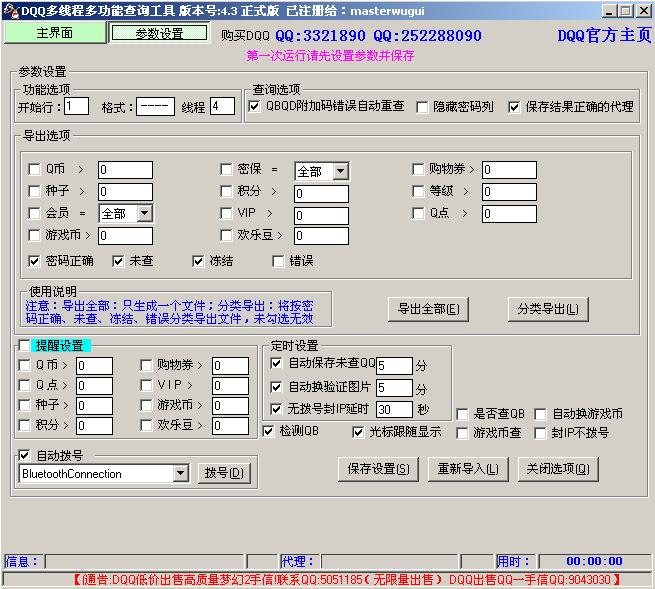Check the 购物券 reminder checkbox
Viewport: 655px width, 589px height.
146,365
